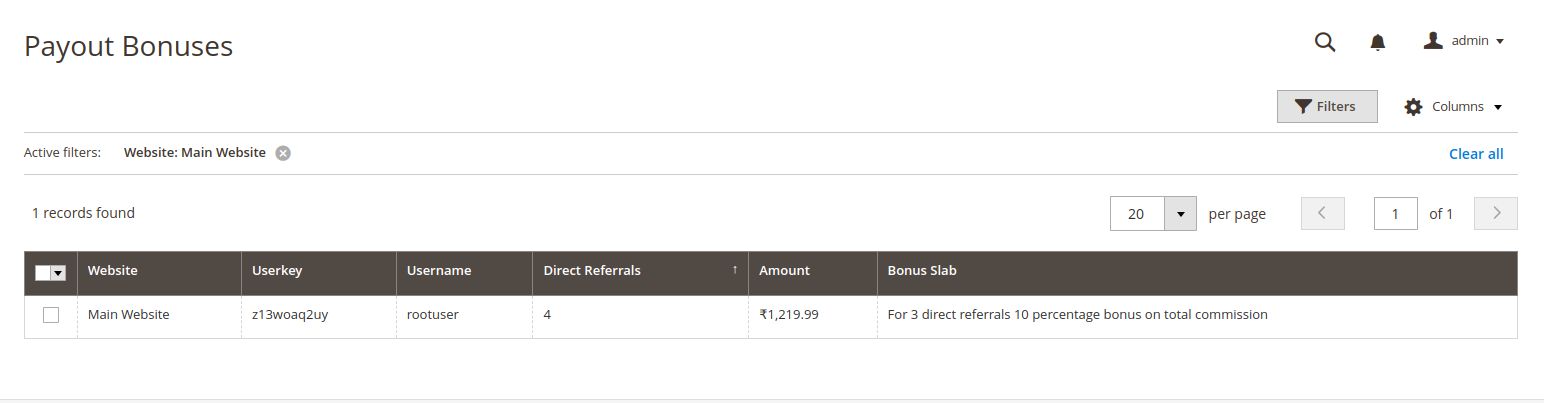Click the search magnifier icon
1544x403 pixels.
pyautogui.click(x=1325, y=42)
